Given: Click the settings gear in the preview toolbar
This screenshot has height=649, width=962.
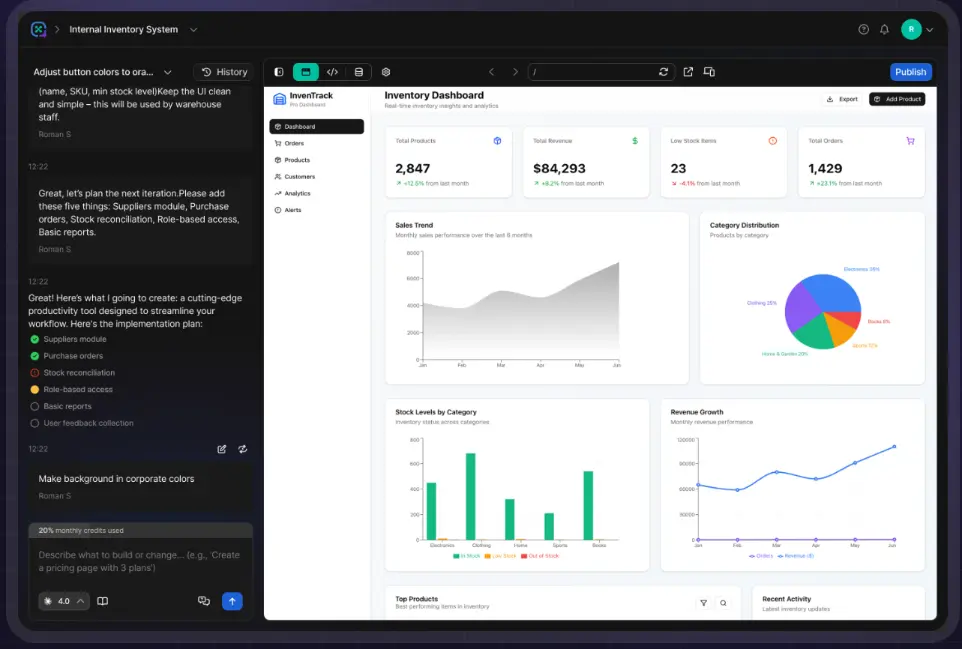Looking at the screenshot, I should (386, 72).
